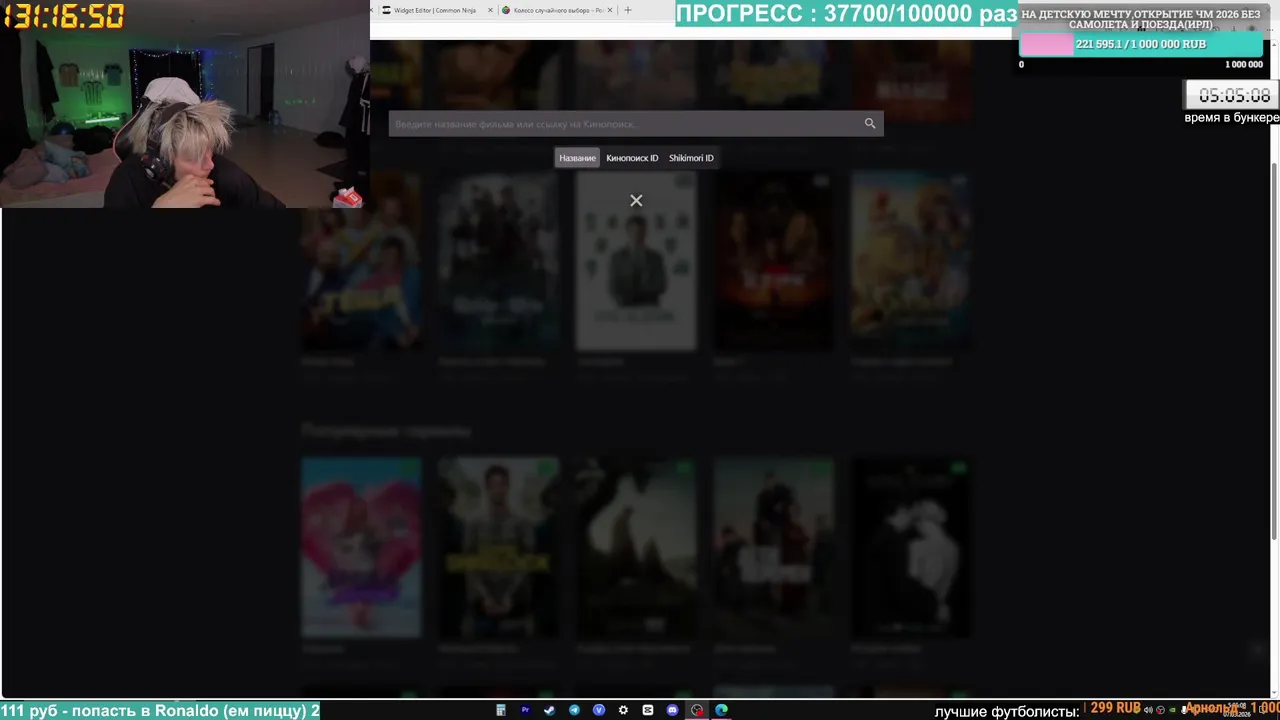Open the highlighted white poster under the X
This screenshot has height=720, width=1280.
636,262
